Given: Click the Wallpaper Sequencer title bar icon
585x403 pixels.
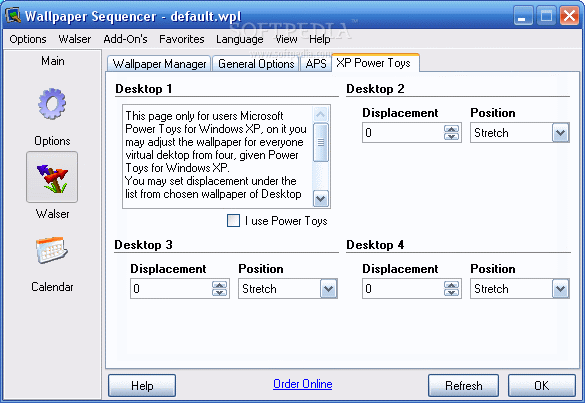Looking at the screenshot, I should 12,15.
